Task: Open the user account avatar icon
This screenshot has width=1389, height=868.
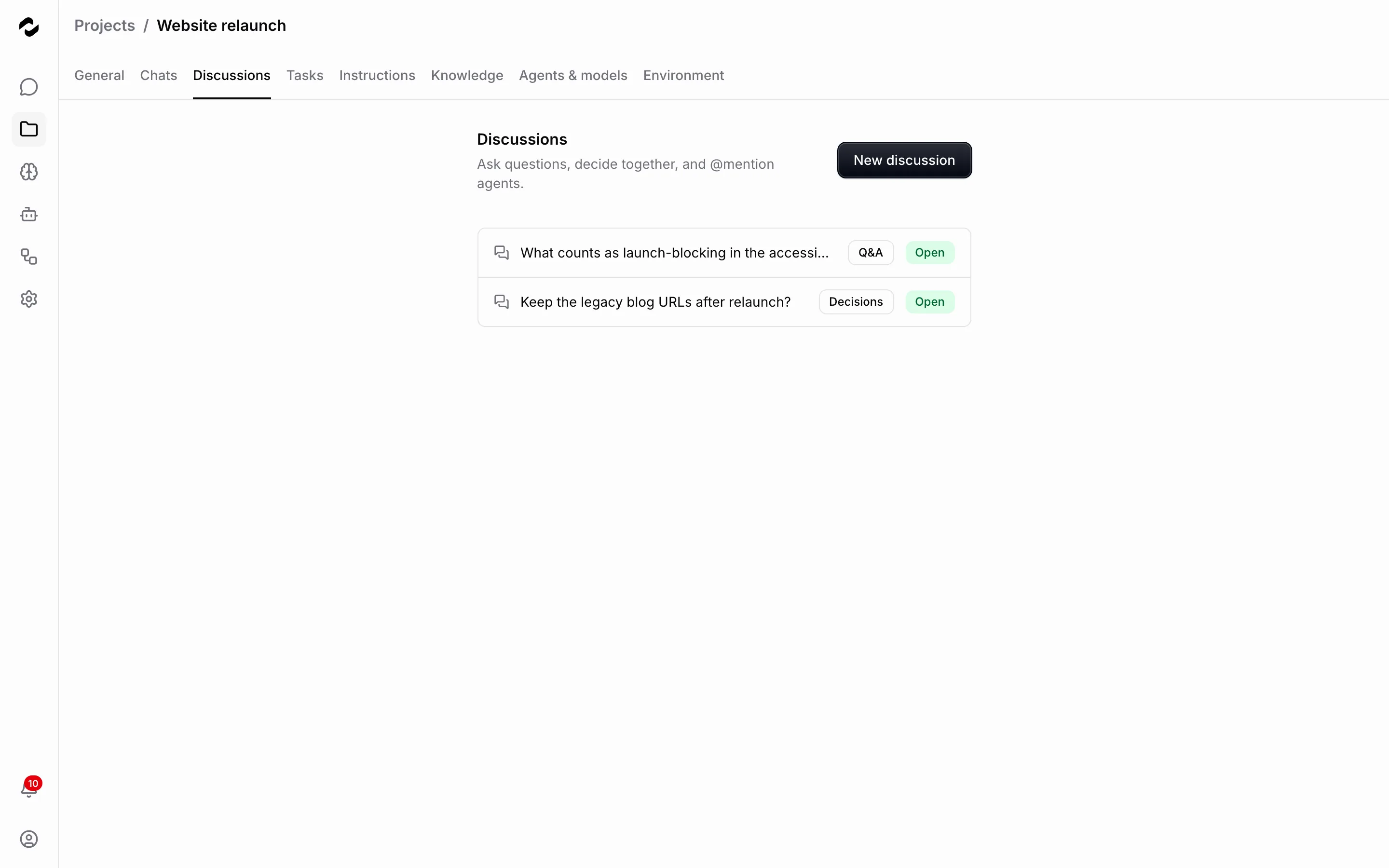Action: pos(29,839)
